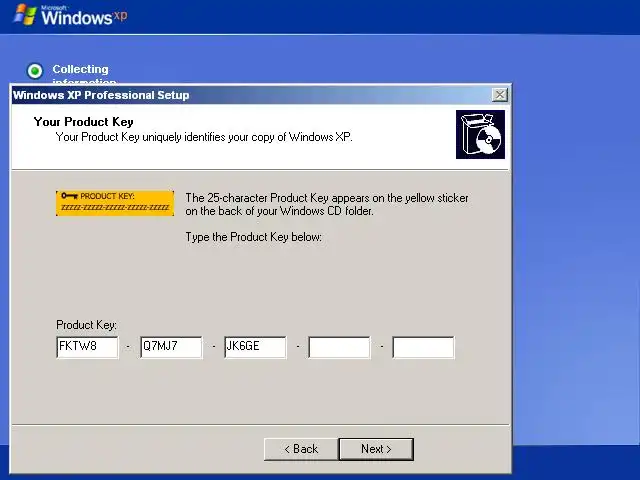This screenshot has width=640, height=480.
Task: Click the 'Product Key:' label
Action: click(87, 325)
